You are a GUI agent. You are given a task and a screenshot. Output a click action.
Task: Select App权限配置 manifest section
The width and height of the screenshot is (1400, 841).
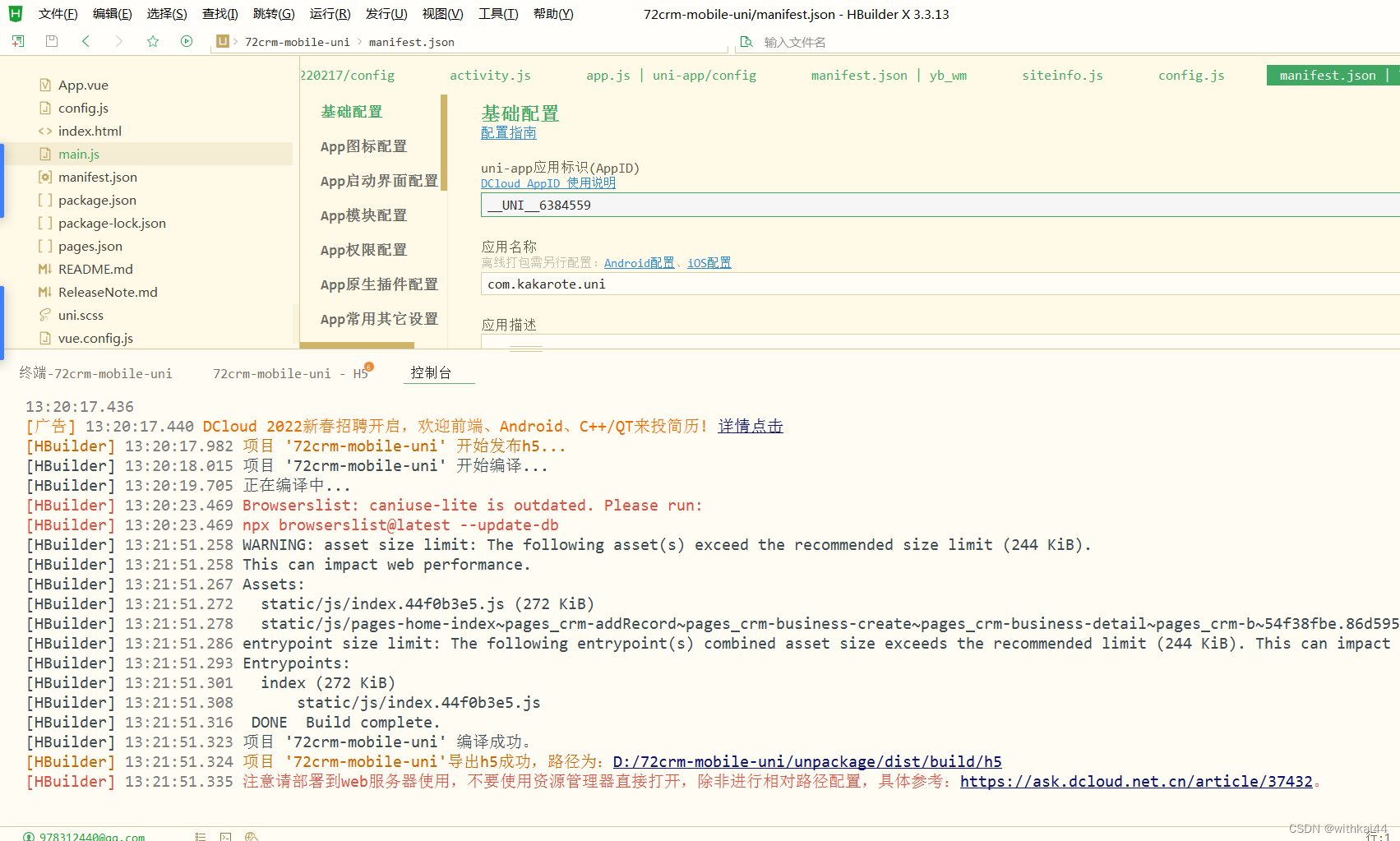[x=363, y=250]
